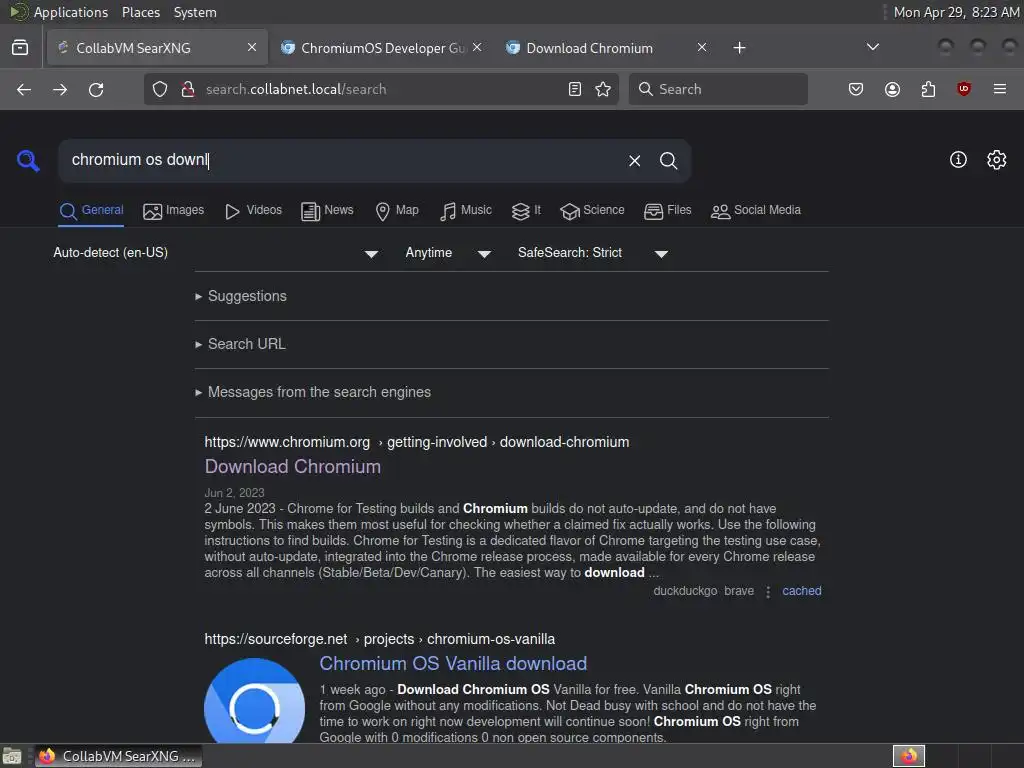
Task: Focus the SearXNG search query field
Action: 343,160
